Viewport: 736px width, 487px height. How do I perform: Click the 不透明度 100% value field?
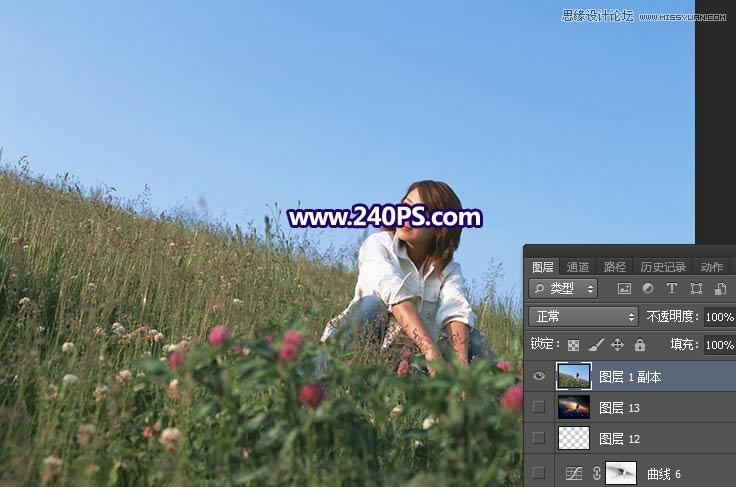click(x=720, y=317)
